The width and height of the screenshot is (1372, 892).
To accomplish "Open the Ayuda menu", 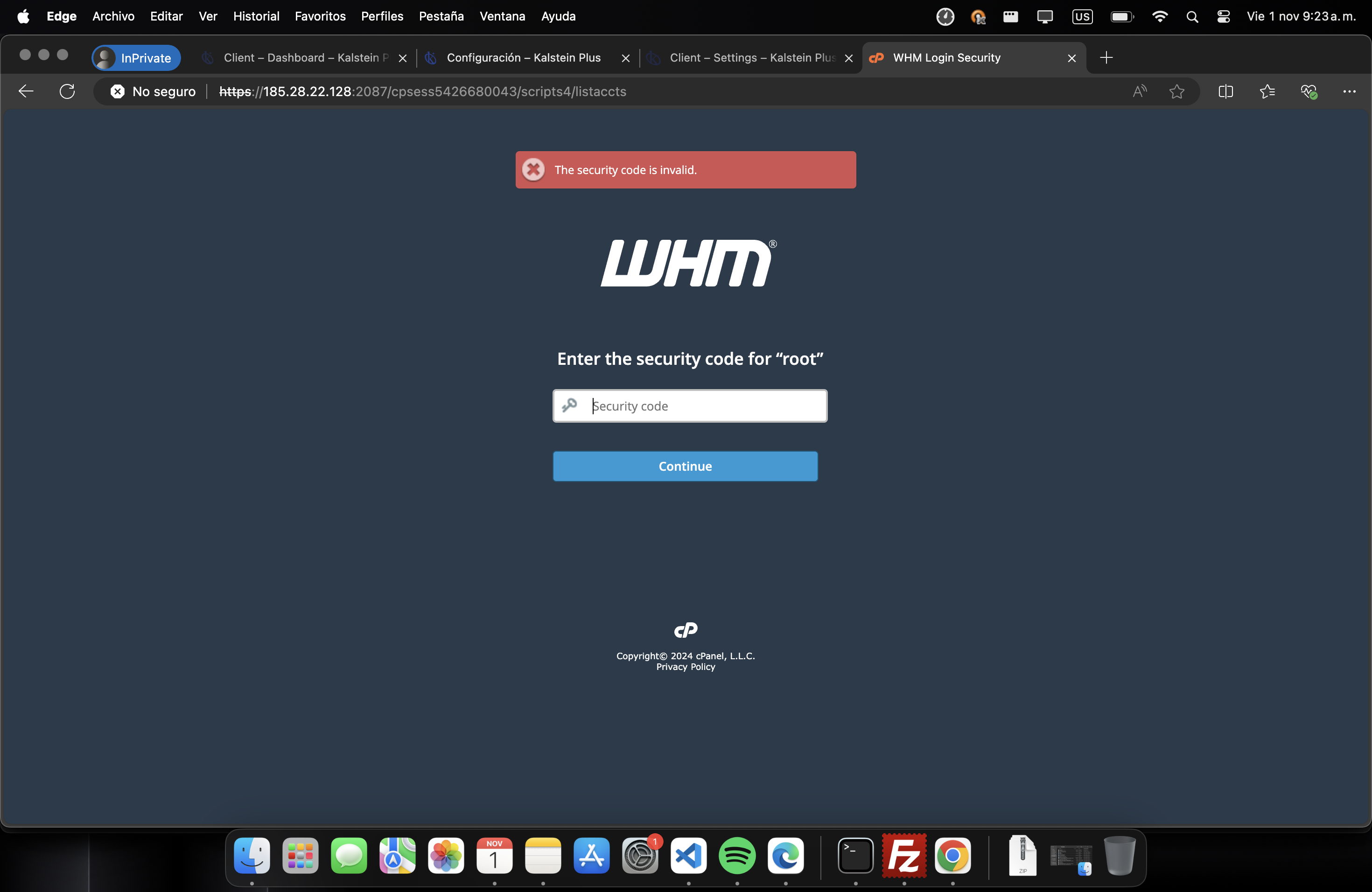I will 558,16.
